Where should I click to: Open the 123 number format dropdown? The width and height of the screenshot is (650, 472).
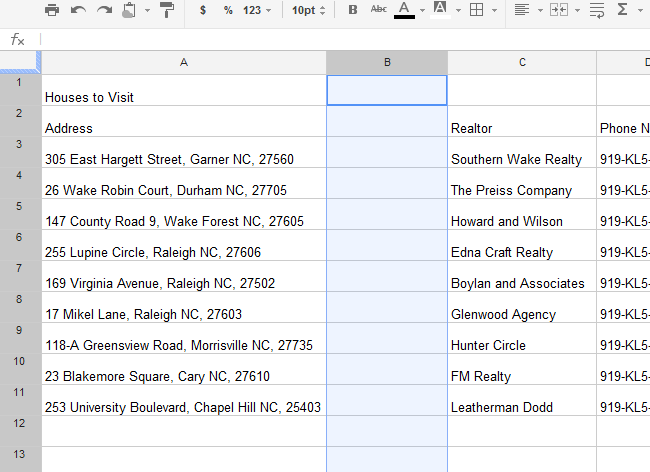click(x=257, y=10)
